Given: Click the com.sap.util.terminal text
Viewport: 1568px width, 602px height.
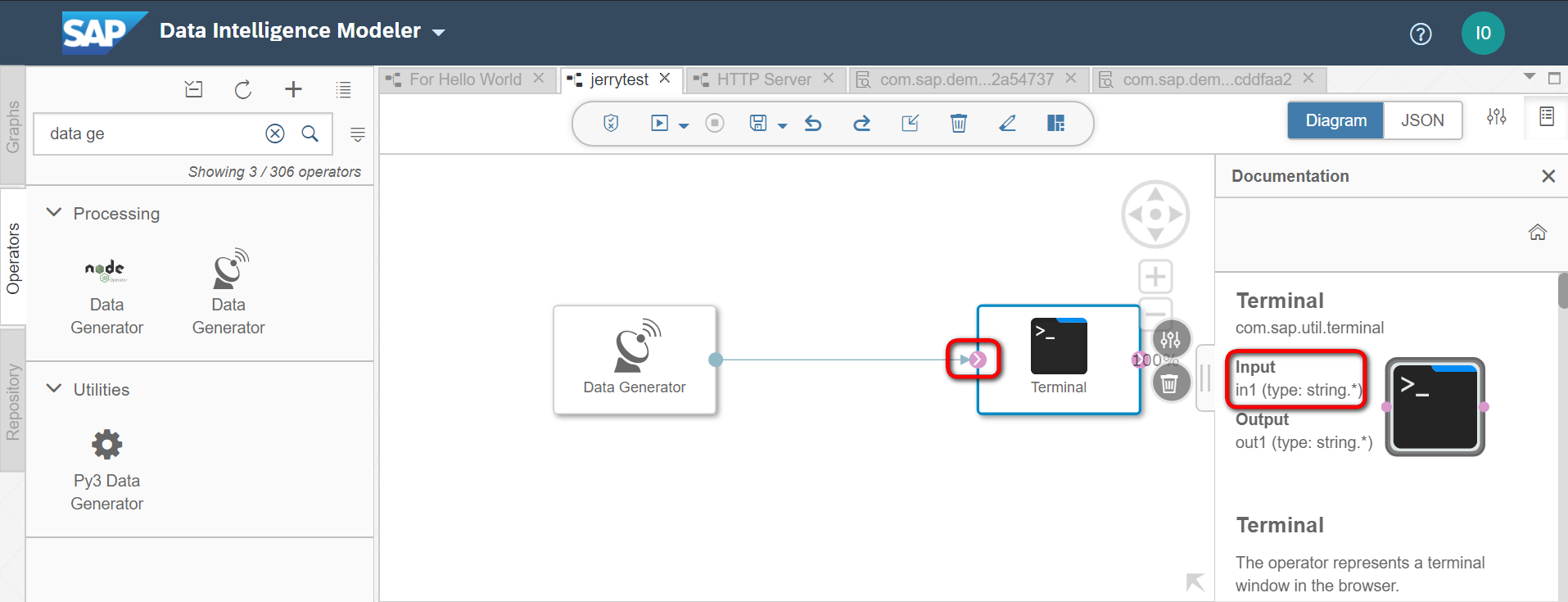Looking at the screenshot, I should (1309, 328).
